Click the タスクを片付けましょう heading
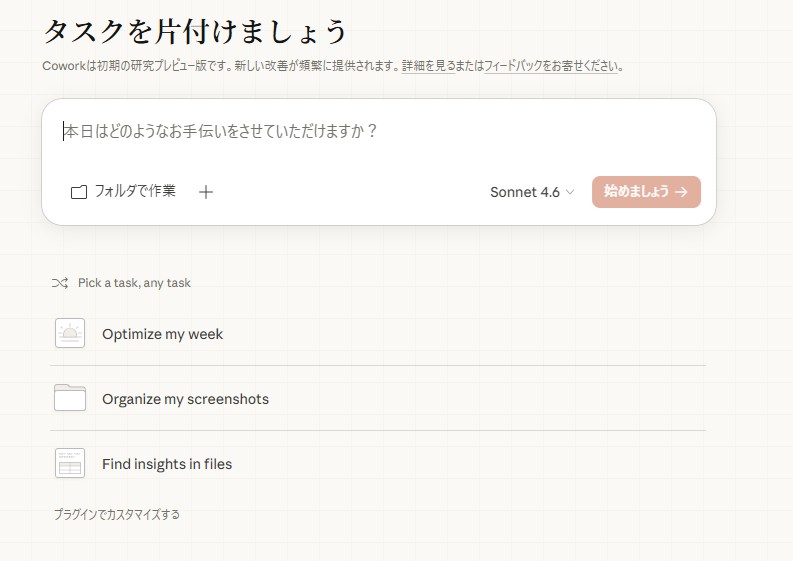Image resolution: width=793 pixels, height=561 pixels. click(195, 31)
